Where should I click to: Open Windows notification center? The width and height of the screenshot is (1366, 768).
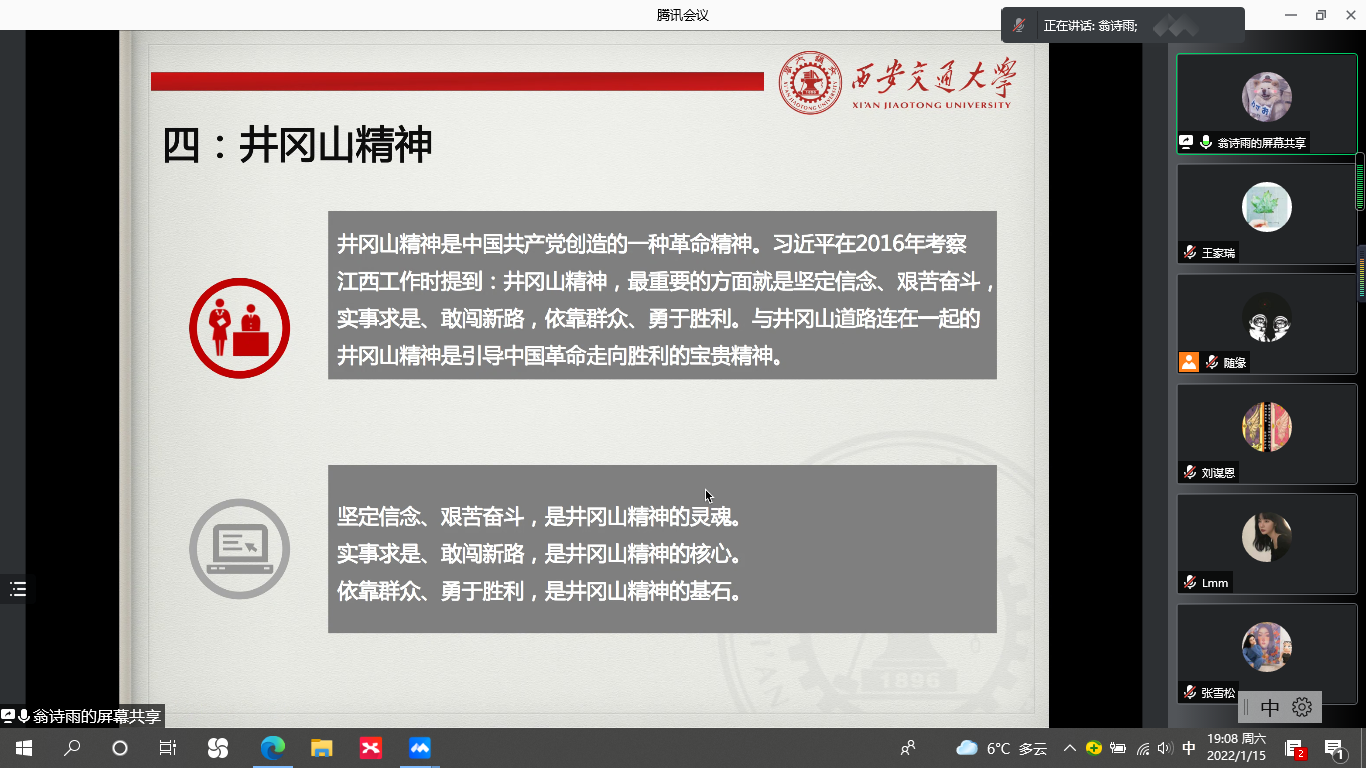tap(1334, 748)
